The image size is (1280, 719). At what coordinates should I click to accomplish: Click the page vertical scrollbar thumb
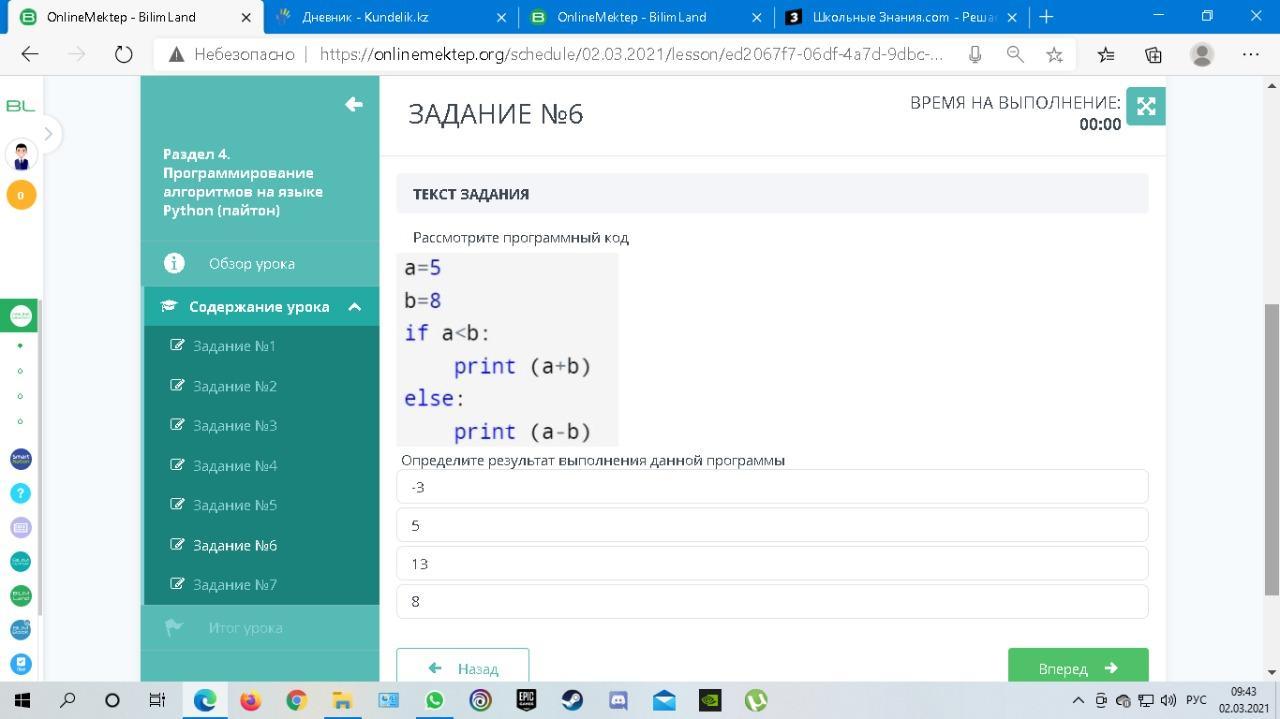tap(1272, 450)
